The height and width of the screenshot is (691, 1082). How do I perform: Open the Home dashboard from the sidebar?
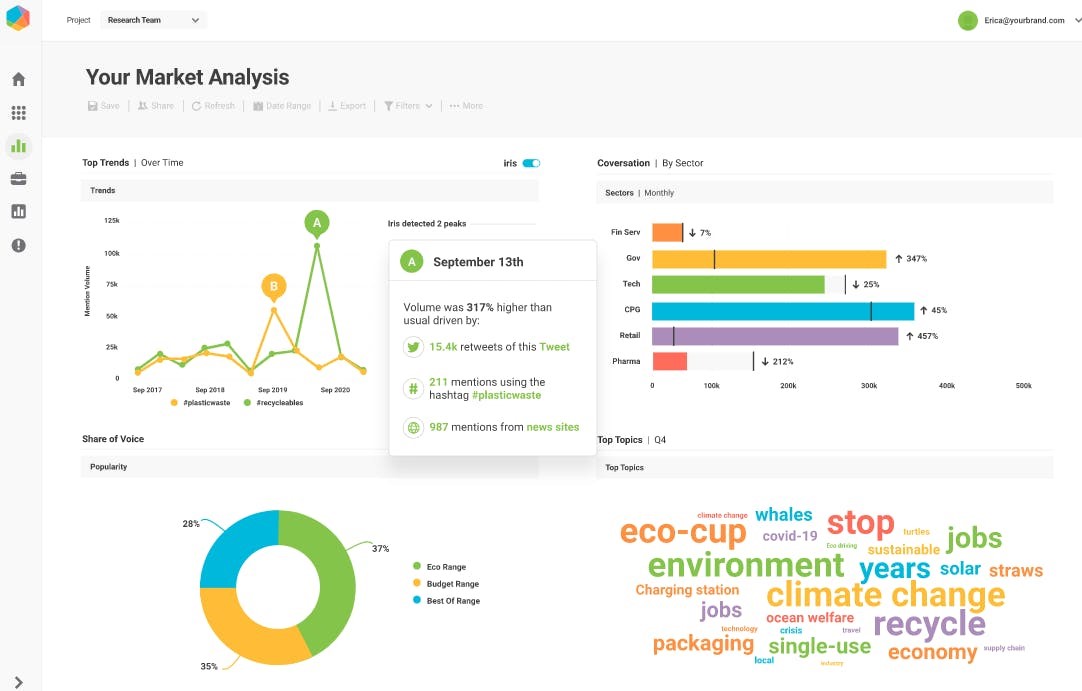tap(18, 78)
